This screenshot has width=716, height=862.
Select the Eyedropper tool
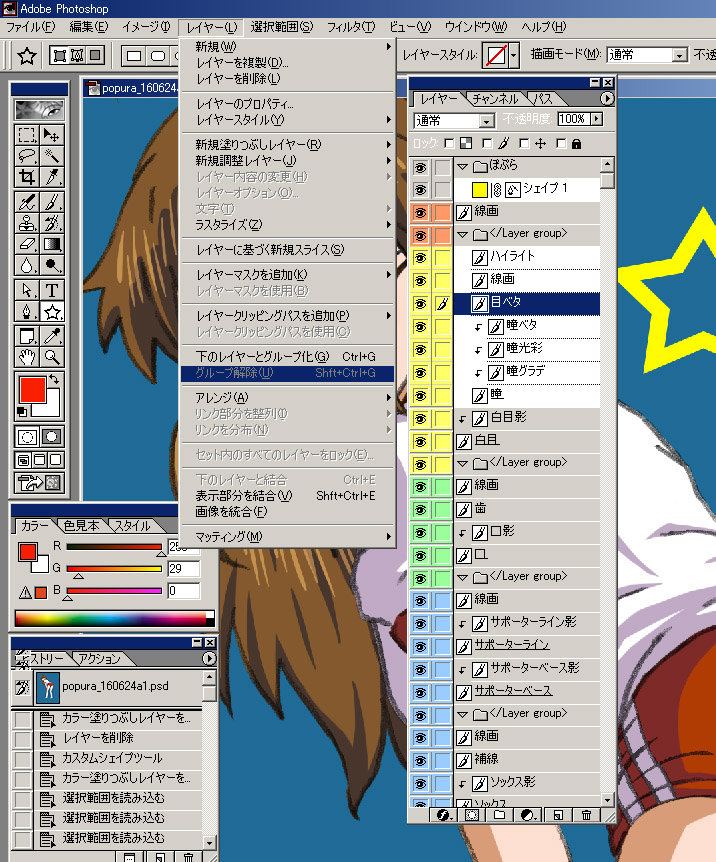(x=52, y=336)
